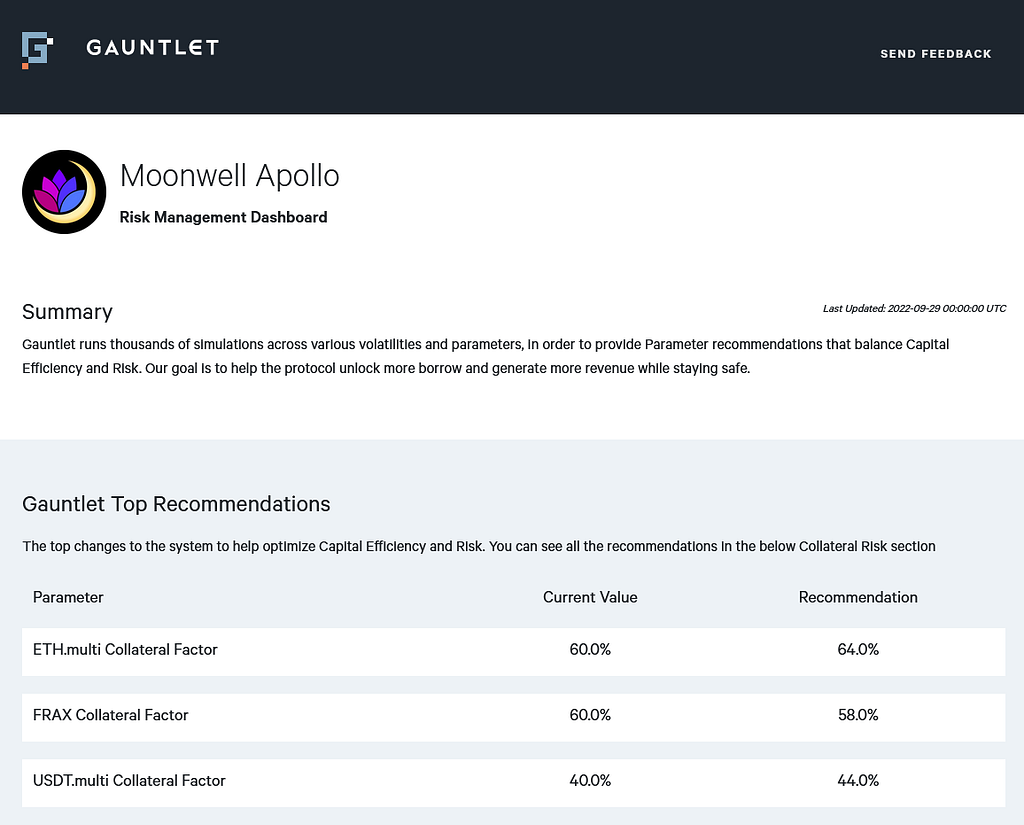
Task: Click the Gauntlet Top Recommendations heading
Action: pyautogui.click(x=176, y=504)
